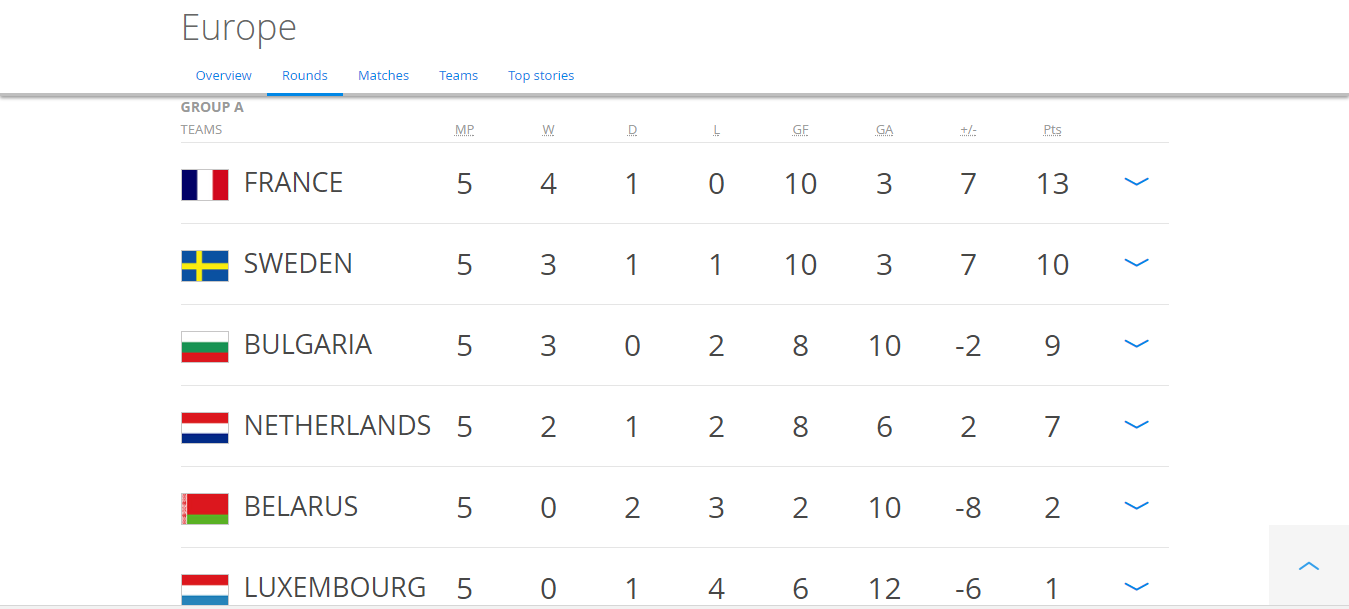Expand the France row details
Viewport: 1349px width, 609px height.
[x=1136, y=182]
